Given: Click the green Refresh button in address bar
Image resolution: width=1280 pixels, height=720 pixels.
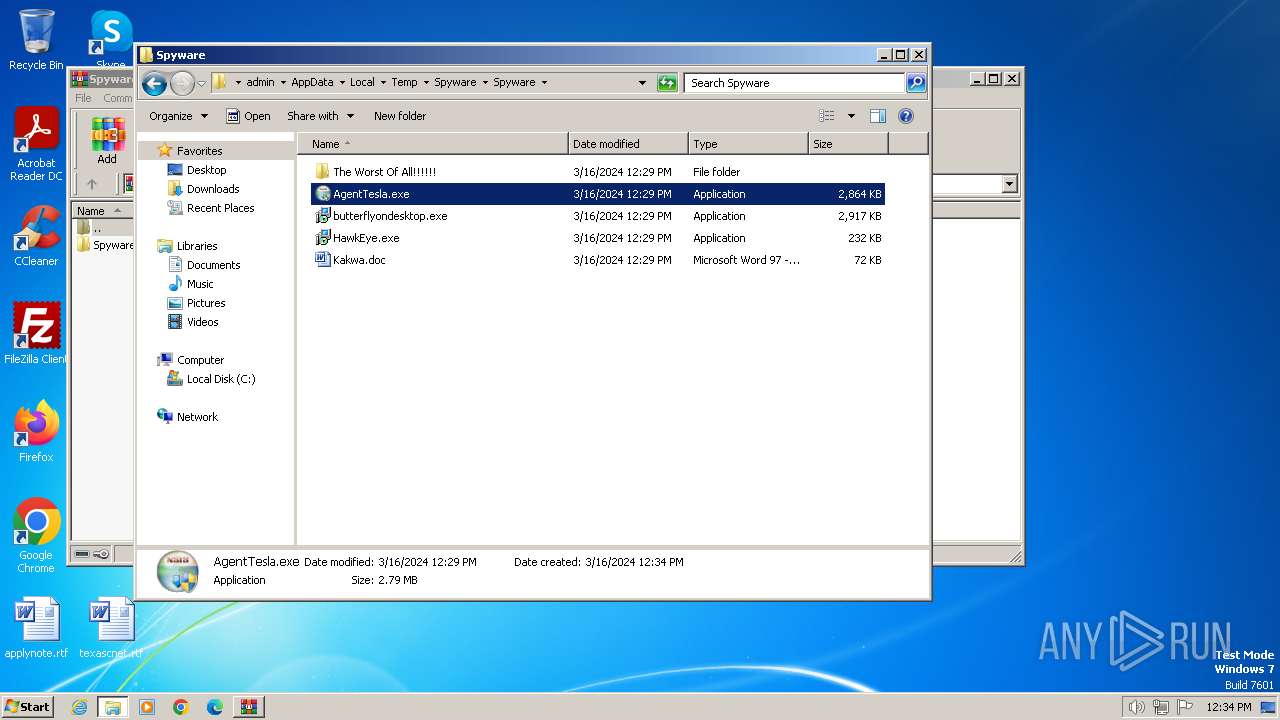Looking at the screenshot, I should click(x=667, y=83).
